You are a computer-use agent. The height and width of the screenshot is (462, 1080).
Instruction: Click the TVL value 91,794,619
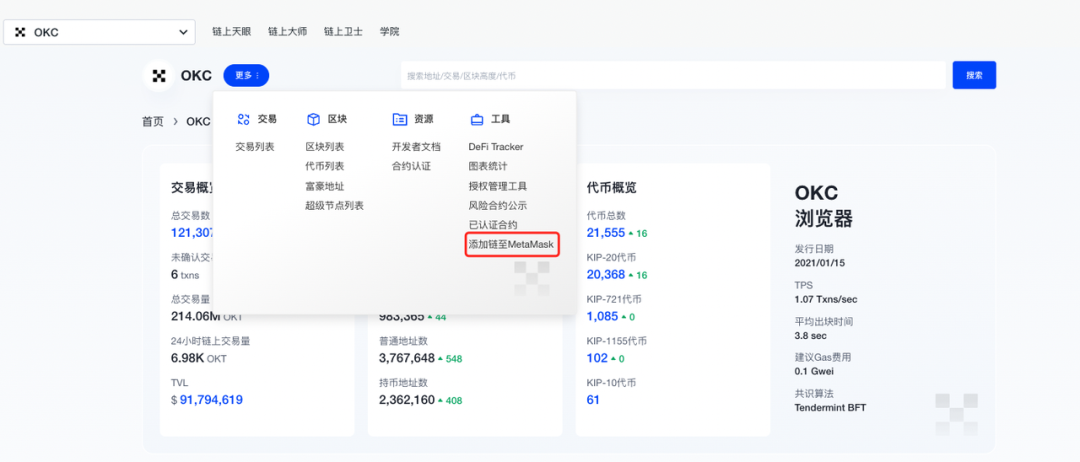[x=211, y=399]
